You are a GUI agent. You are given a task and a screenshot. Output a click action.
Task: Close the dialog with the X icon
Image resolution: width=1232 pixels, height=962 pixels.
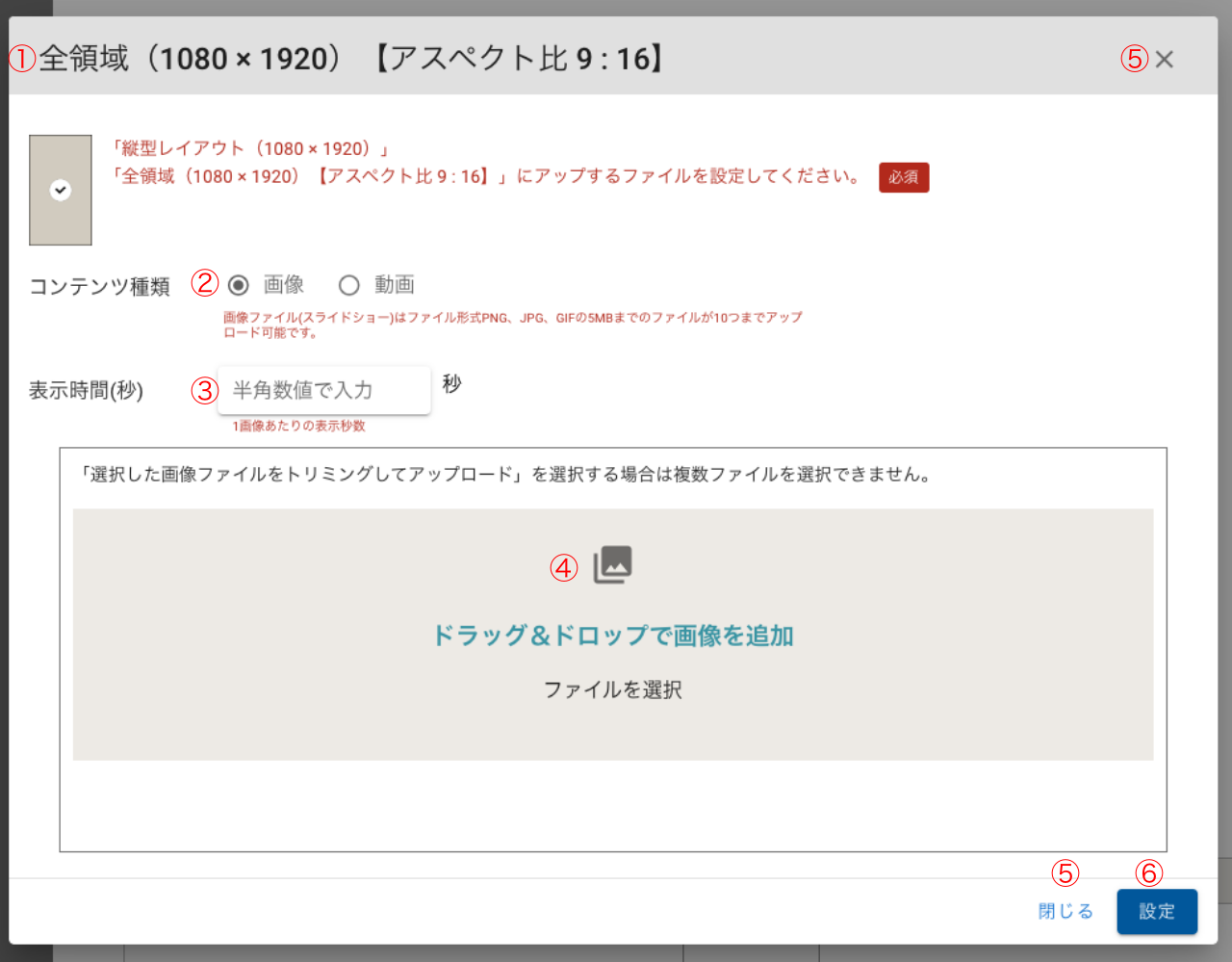tap(1164, 60)
